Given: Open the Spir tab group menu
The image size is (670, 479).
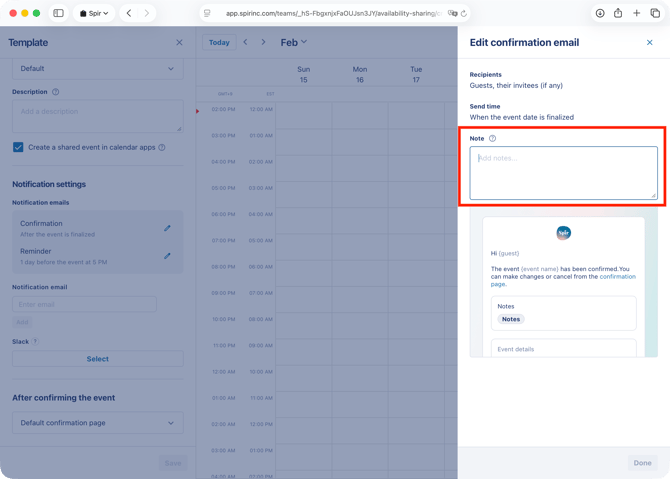Looking at the screenshot, I should pyautogui.click(x=94, y=13).
